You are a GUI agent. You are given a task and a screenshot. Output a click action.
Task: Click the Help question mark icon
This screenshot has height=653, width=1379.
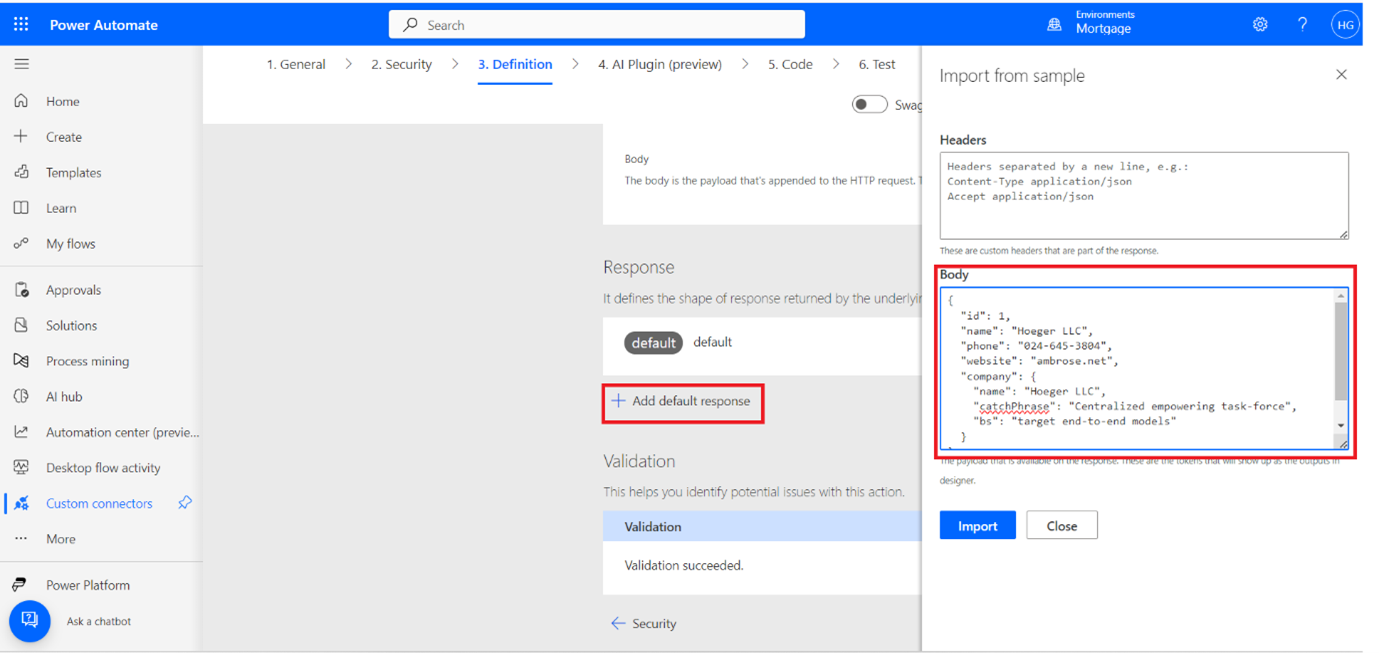click(1302, 25)
